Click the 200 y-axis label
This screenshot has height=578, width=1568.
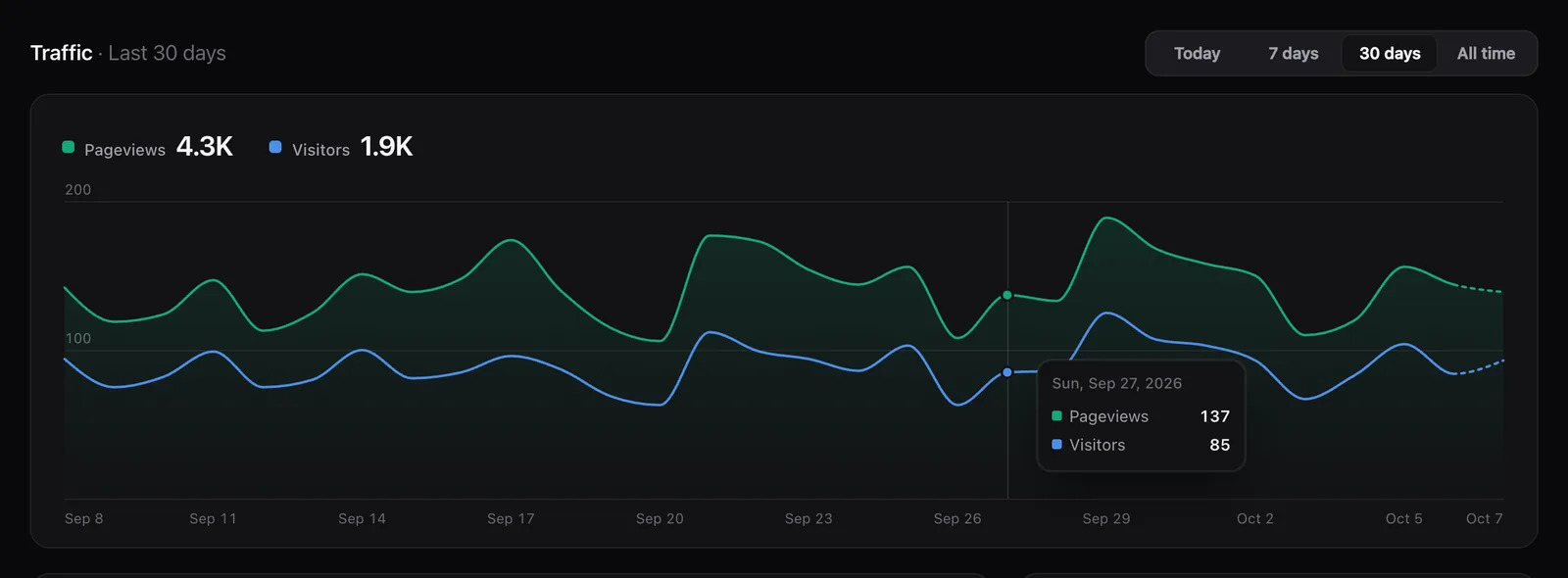click(x=78, y=190)
